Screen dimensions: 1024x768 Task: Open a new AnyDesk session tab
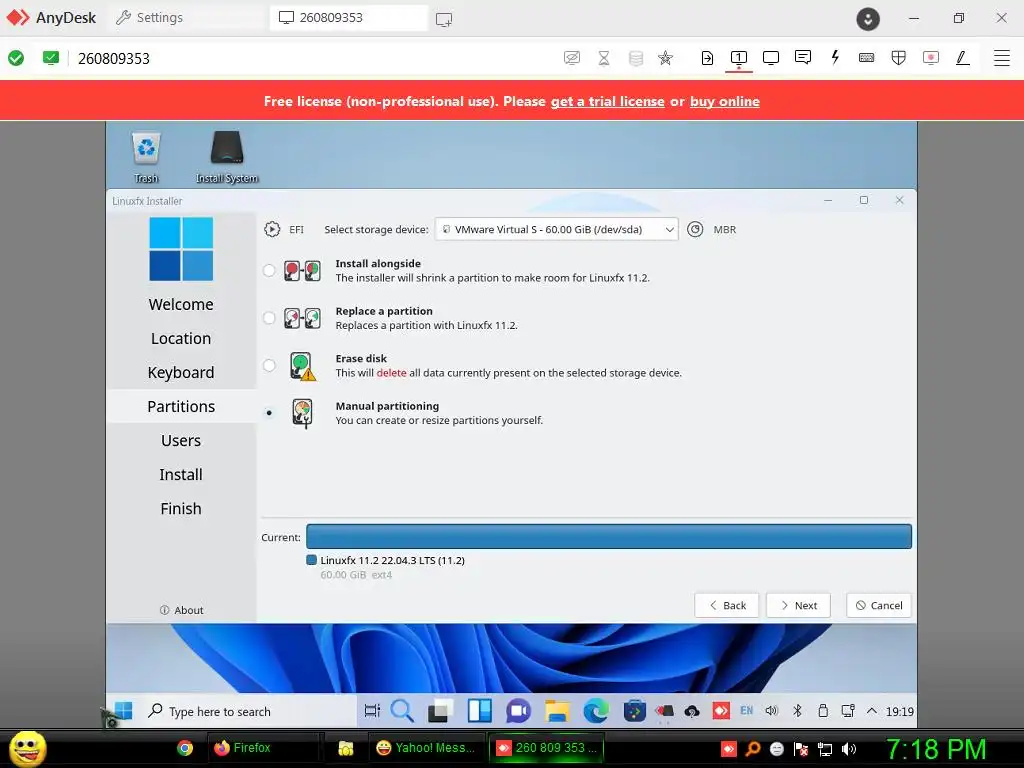443,19
